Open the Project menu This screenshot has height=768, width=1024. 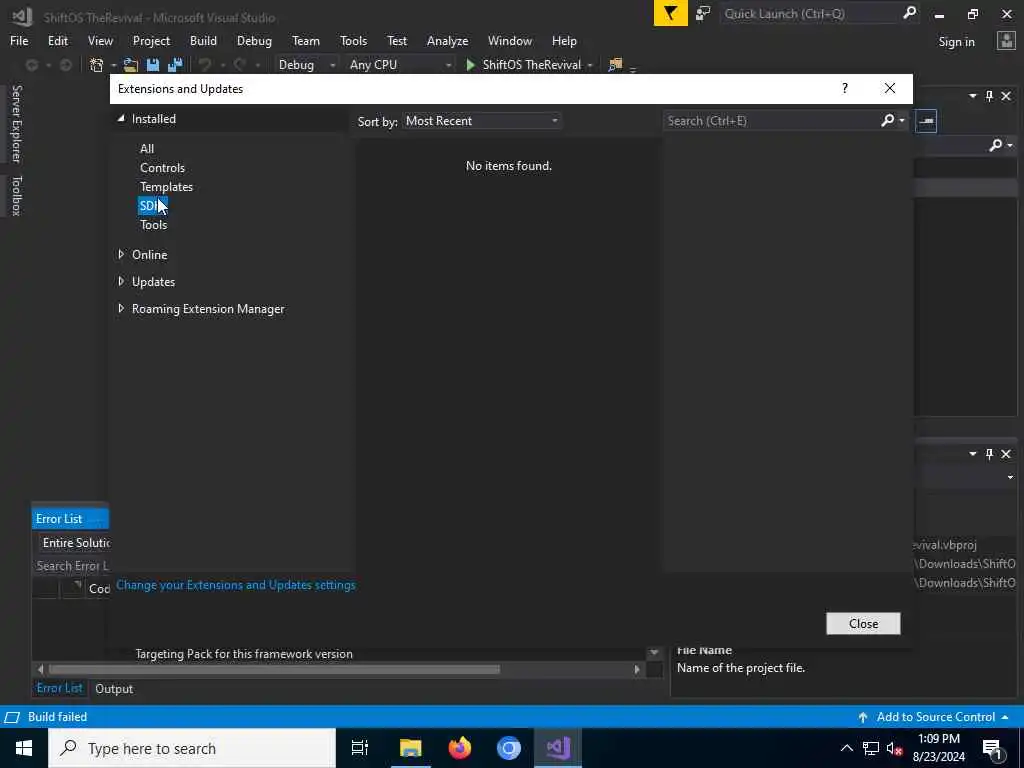(151, 40)
